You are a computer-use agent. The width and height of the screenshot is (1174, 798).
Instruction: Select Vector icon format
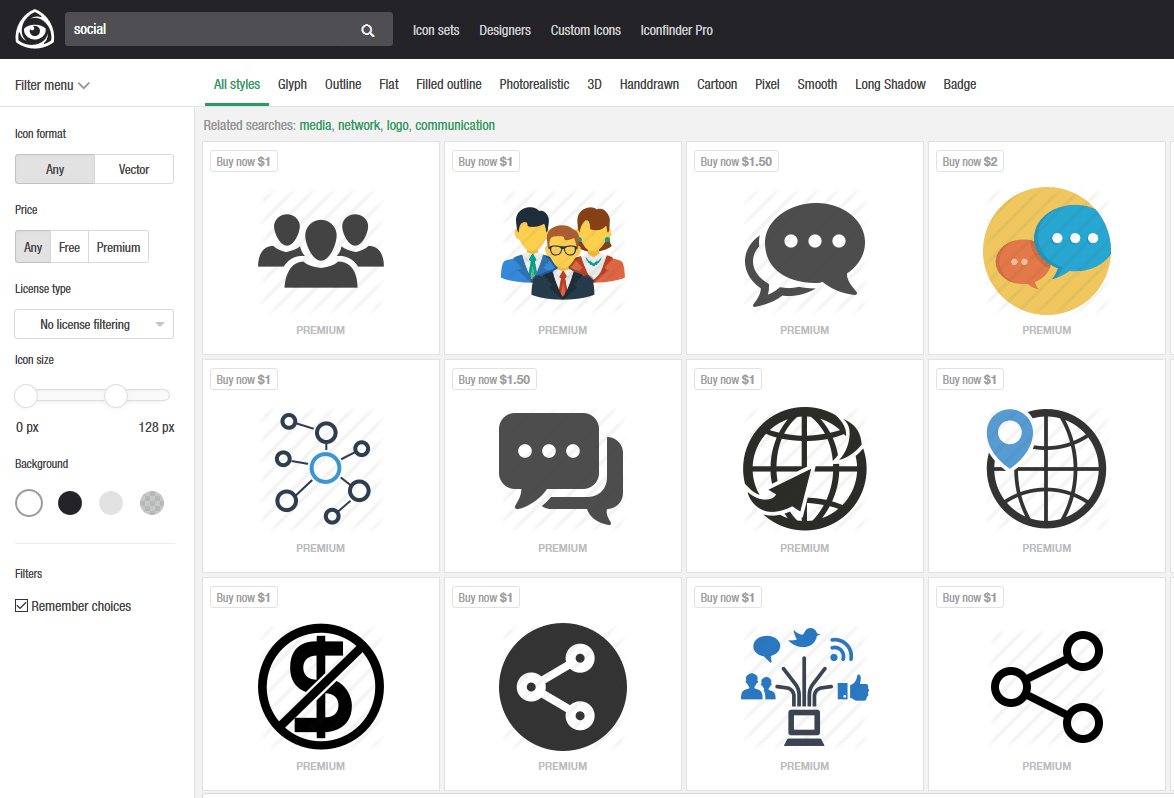(134, 169)
